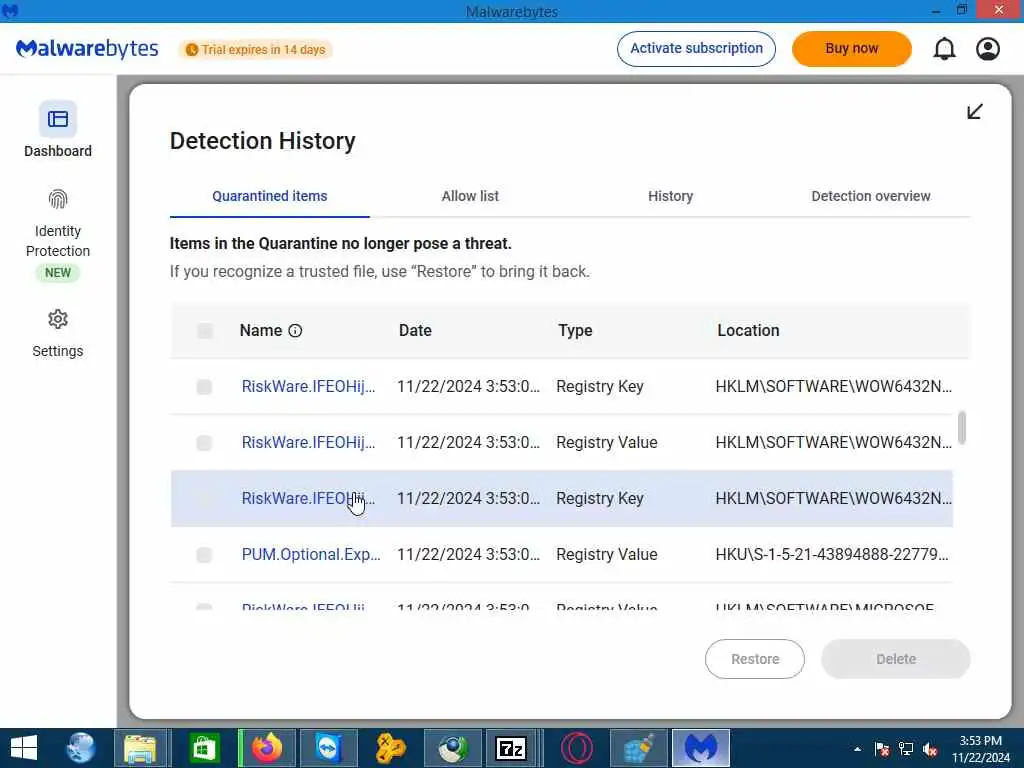The height and width of the screenshot is (768, 1024).
Task: Click the Malwarebytes logo
Action: pos(87,49)
